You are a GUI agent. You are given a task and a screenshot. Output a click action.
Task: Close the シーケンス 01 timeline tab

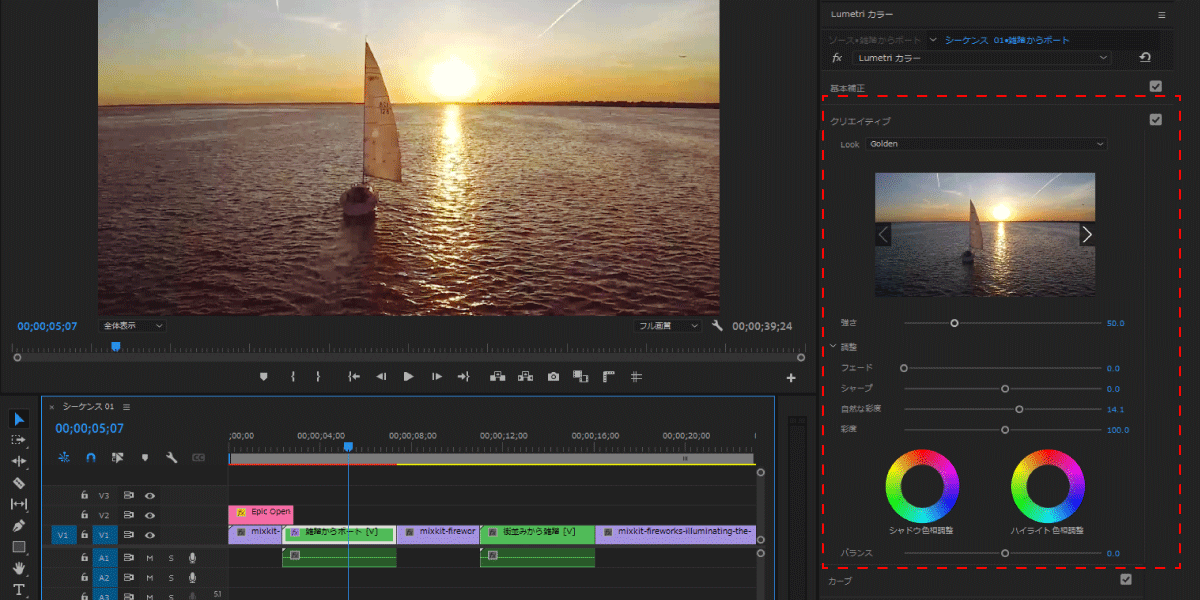click(52, 407)
